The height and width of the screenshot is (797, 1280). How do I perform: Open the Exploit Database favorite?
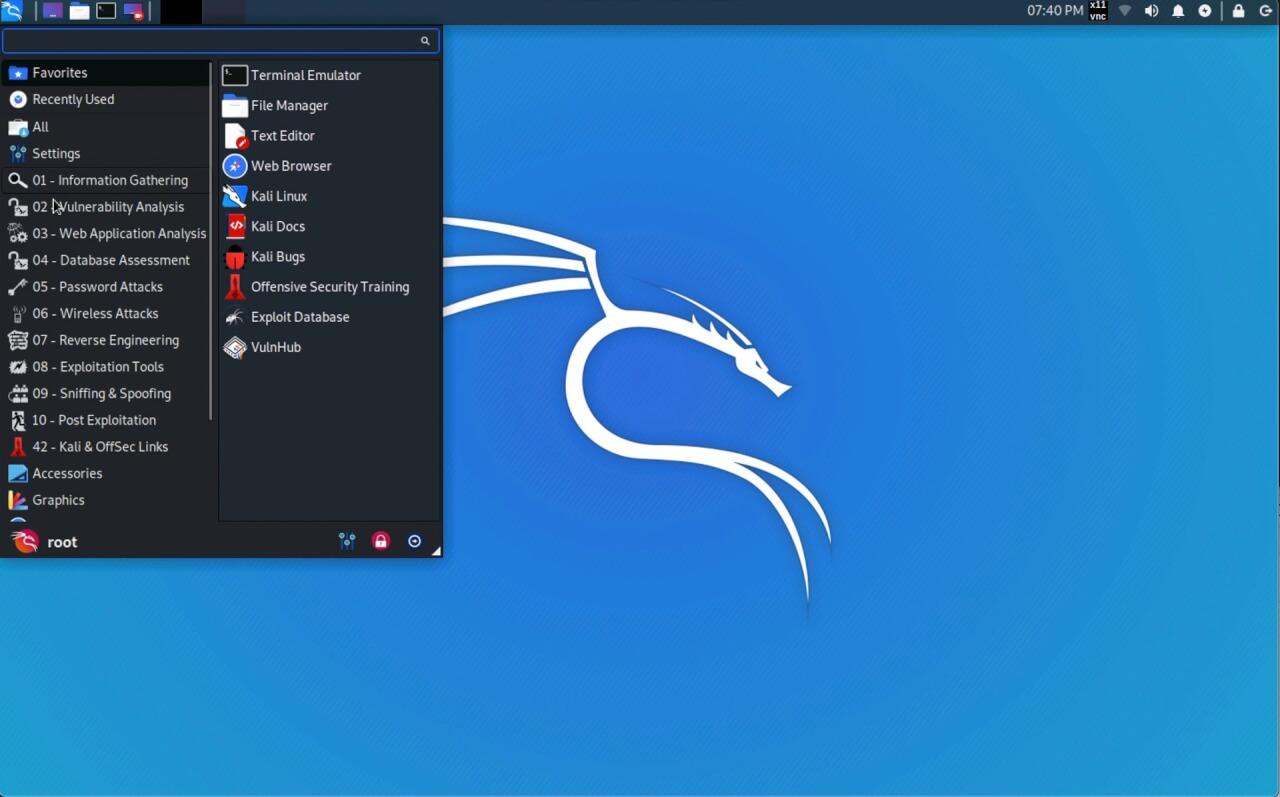(299, 317)
